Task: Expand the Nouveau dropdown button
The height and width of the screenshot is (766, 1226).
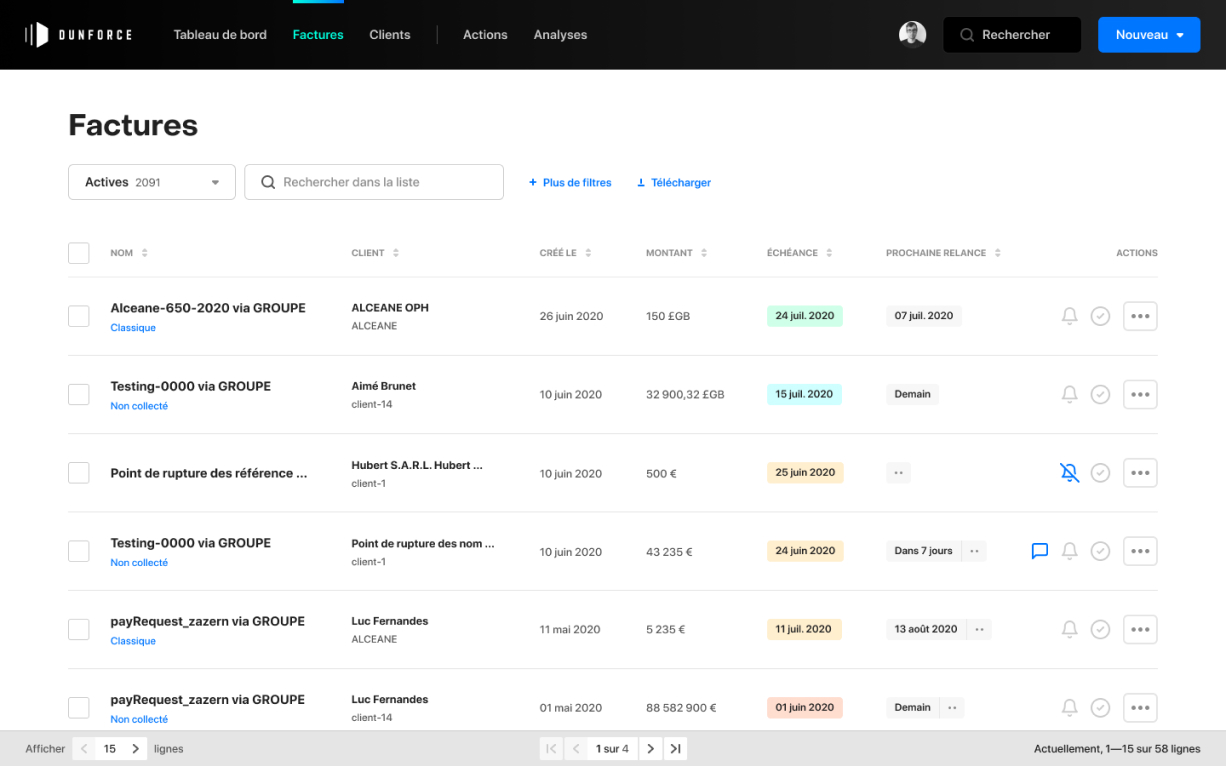Action: pyautogui.click(x=1149, y=35)
